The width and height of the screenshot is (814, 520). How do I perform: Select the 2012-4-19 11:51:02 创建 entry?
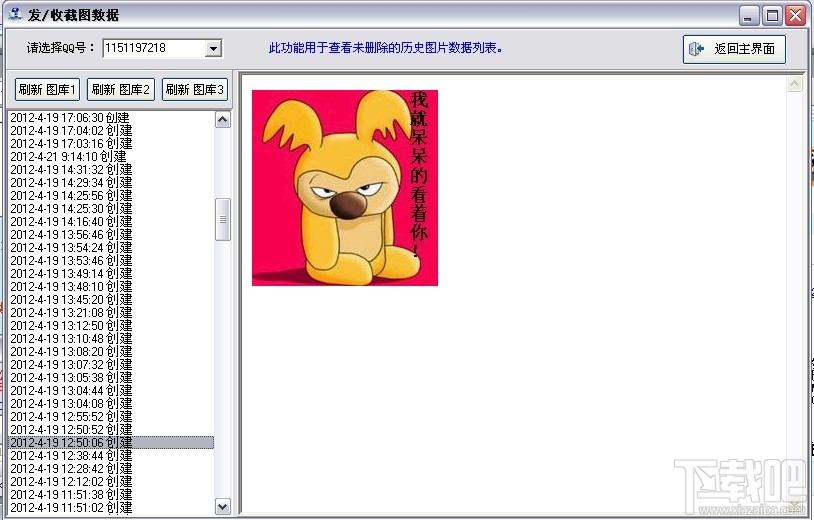(111, 508)
